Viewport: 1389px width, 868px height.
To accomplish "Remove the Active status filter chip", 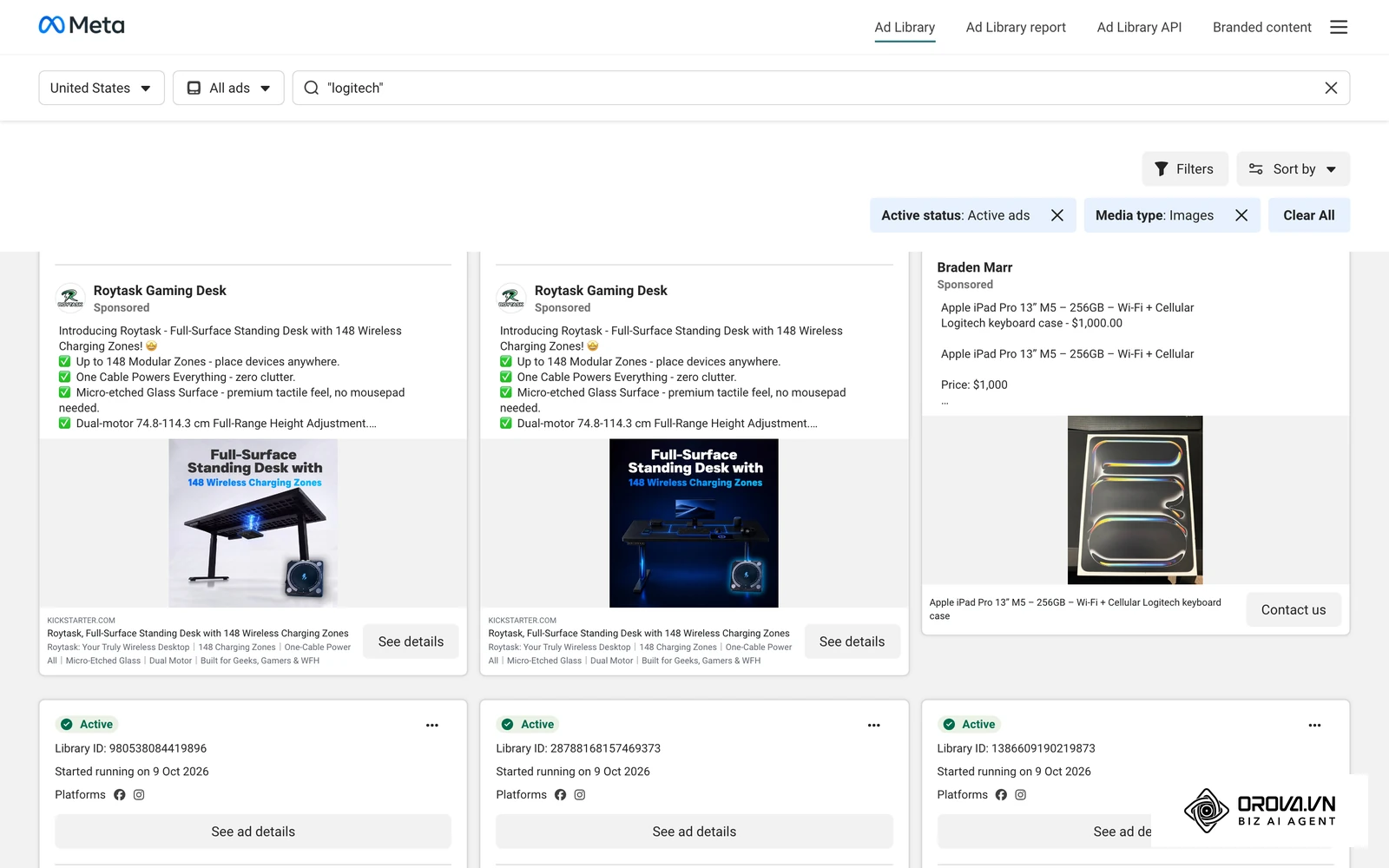I will click(x=1057, y=215).
